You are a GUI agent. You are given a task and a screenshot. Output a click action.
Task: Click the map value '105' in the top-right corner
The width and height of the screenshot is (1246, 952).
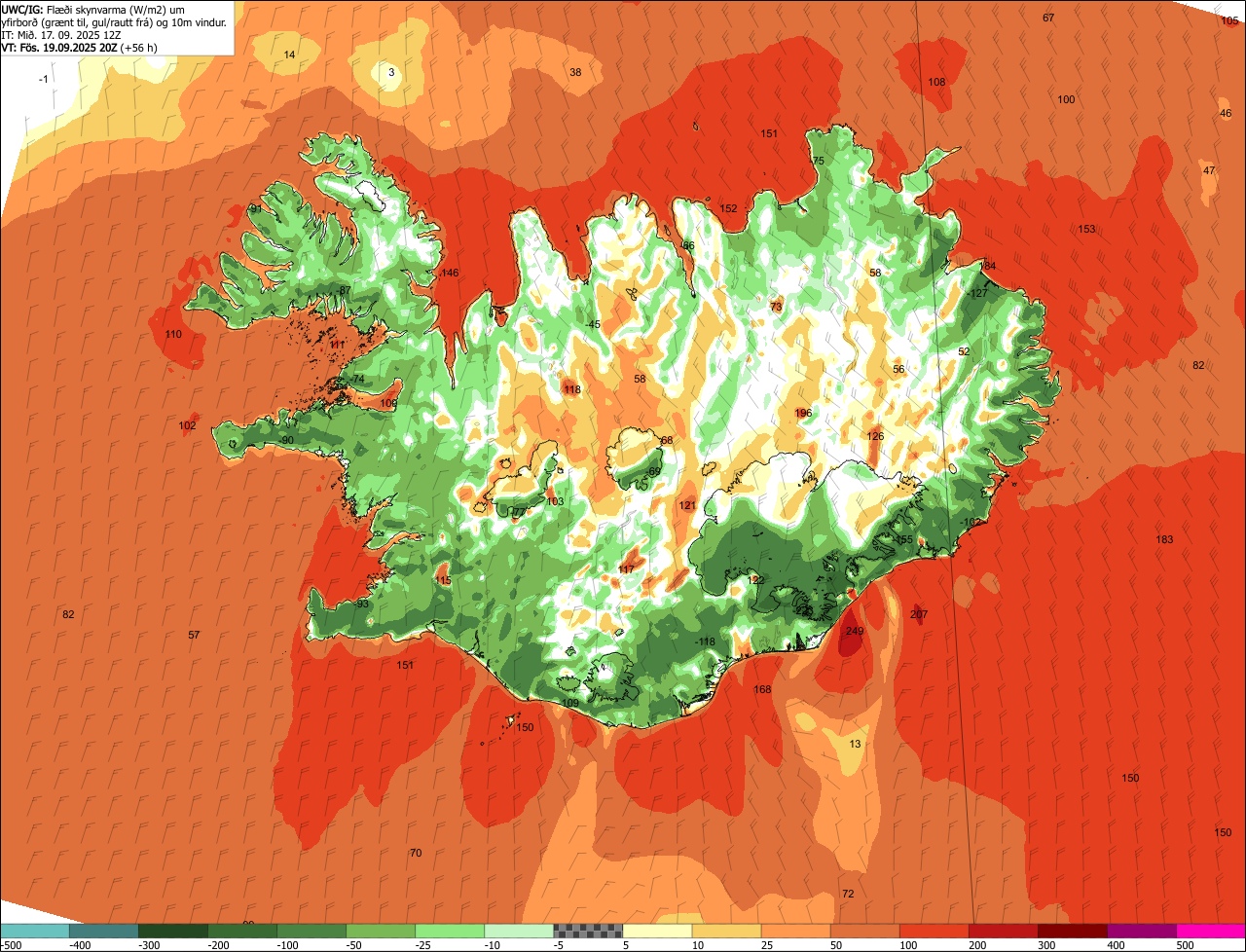click(1230, 19)
